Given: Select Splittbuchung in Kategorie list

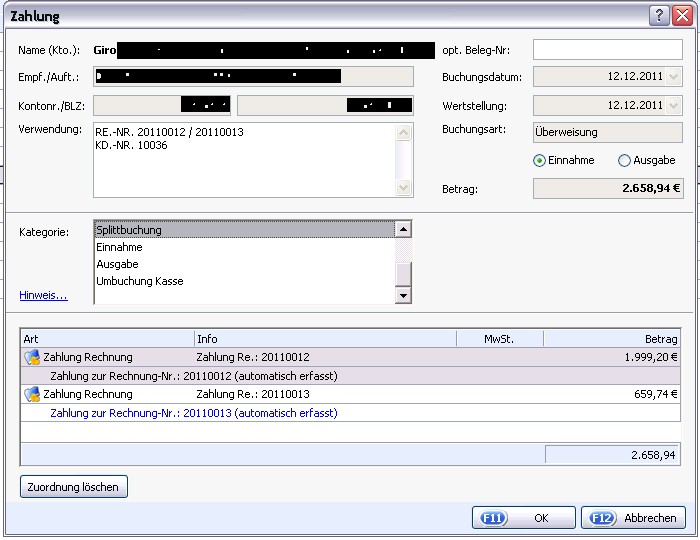Looking at the screenshot, I should click(x=245, y=230).
